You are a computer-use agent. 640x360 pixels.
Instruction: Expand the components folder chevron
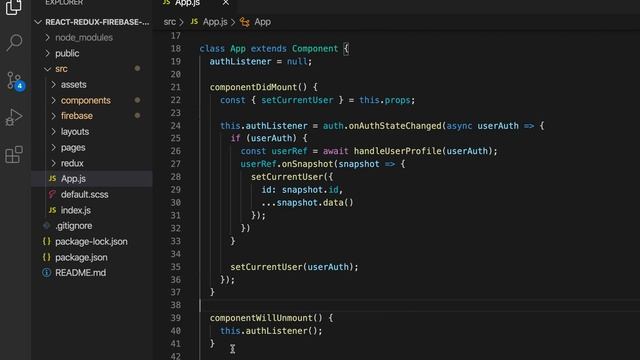click(x=53, y=100)
